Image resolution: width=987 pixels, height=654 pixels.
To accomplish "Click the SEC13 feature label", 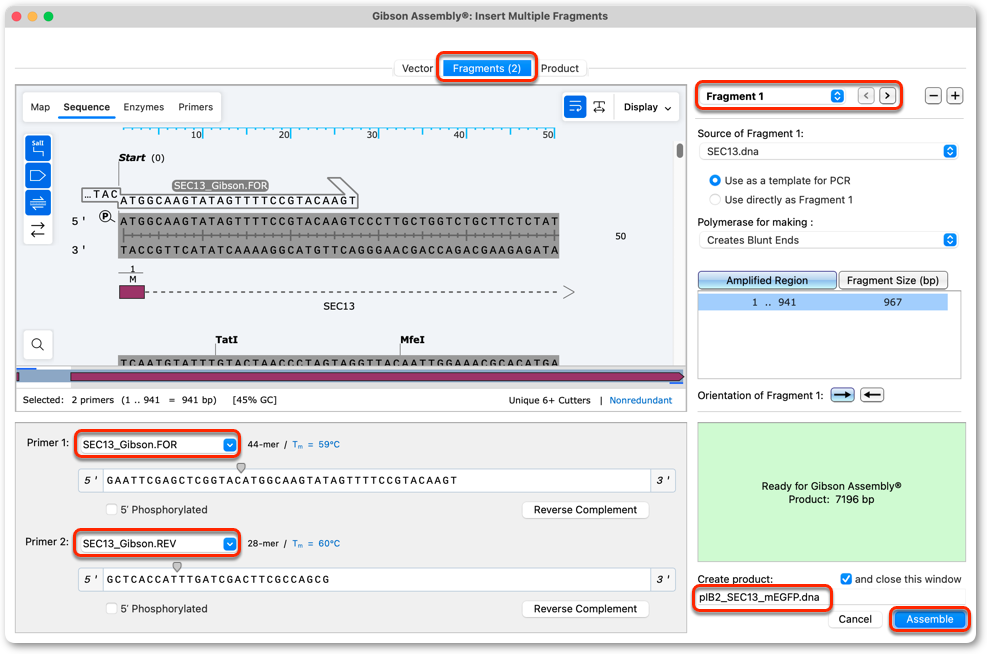I will (x=339, y=306).
